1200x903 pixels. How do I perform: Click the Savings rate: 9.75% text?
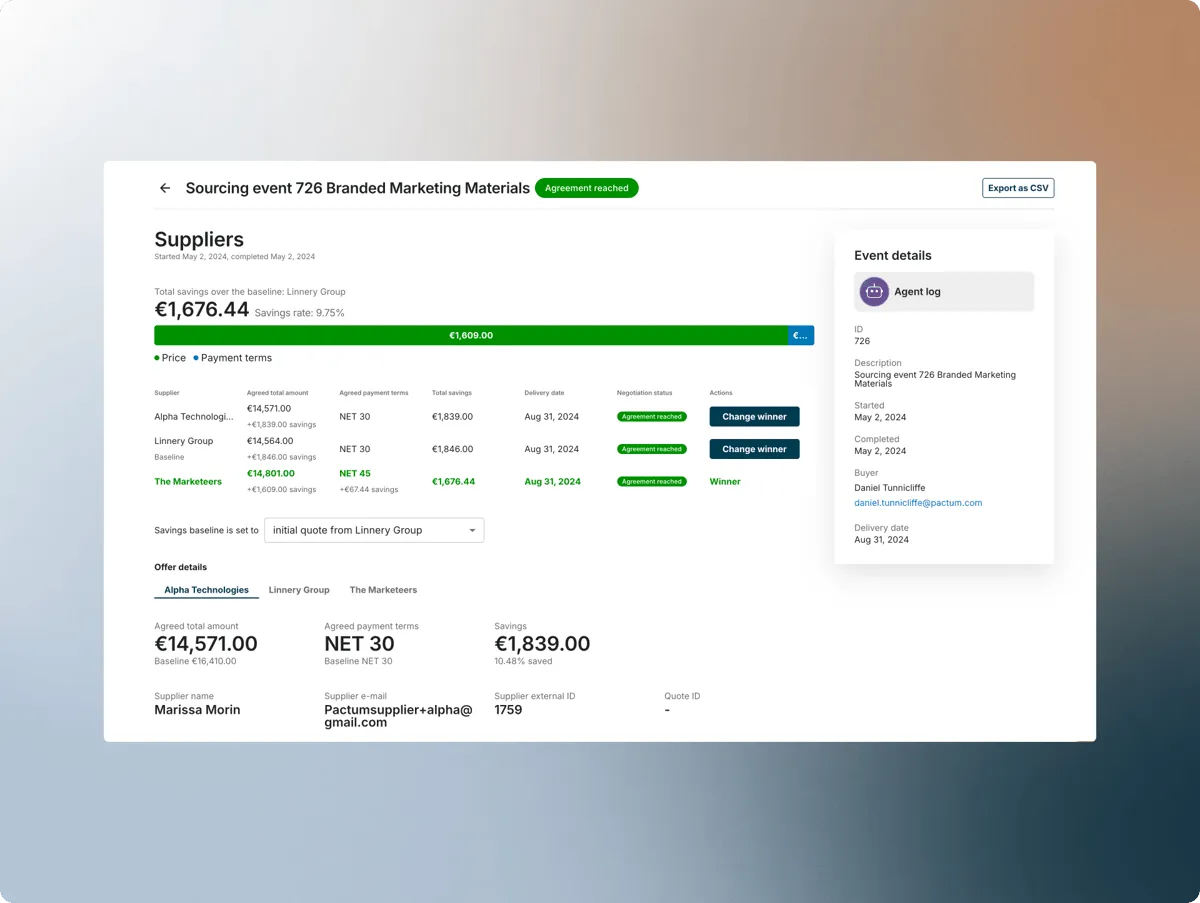[x=299, y=313]
